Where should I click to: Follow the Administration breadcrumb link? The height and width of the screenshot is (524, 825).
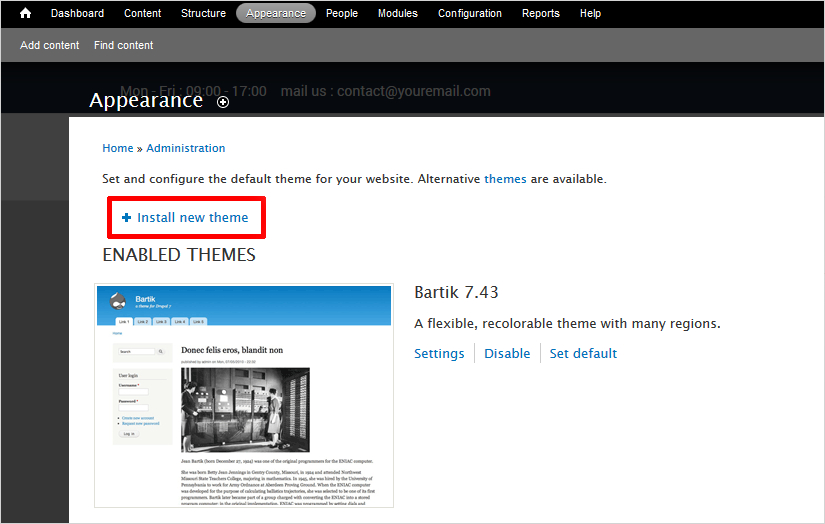pyautogui.click(x=186, y=148)
